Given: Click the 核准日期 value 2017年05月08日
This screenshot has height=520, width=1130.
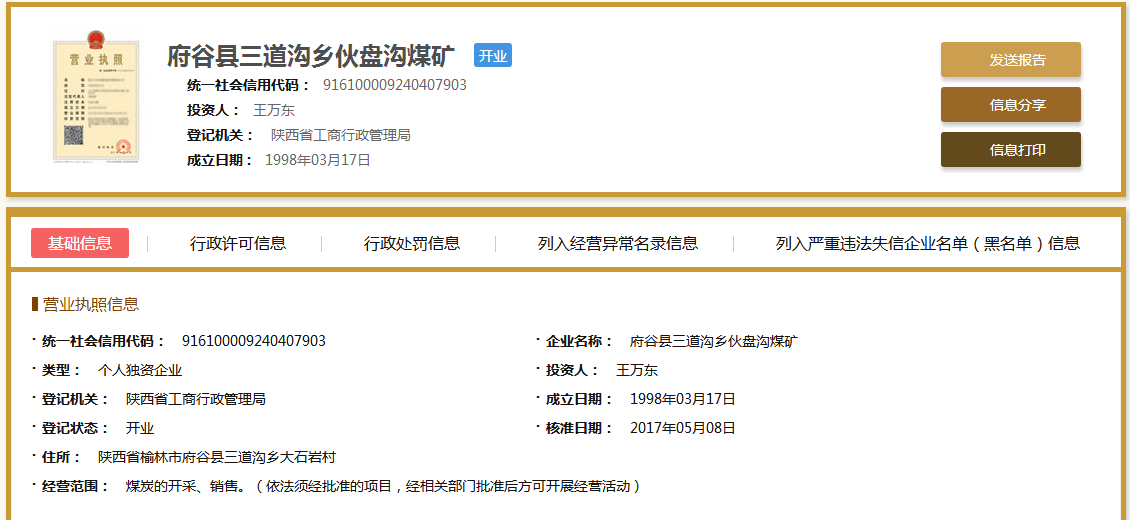Looking at the screenshot, I should tap(682, 428).
